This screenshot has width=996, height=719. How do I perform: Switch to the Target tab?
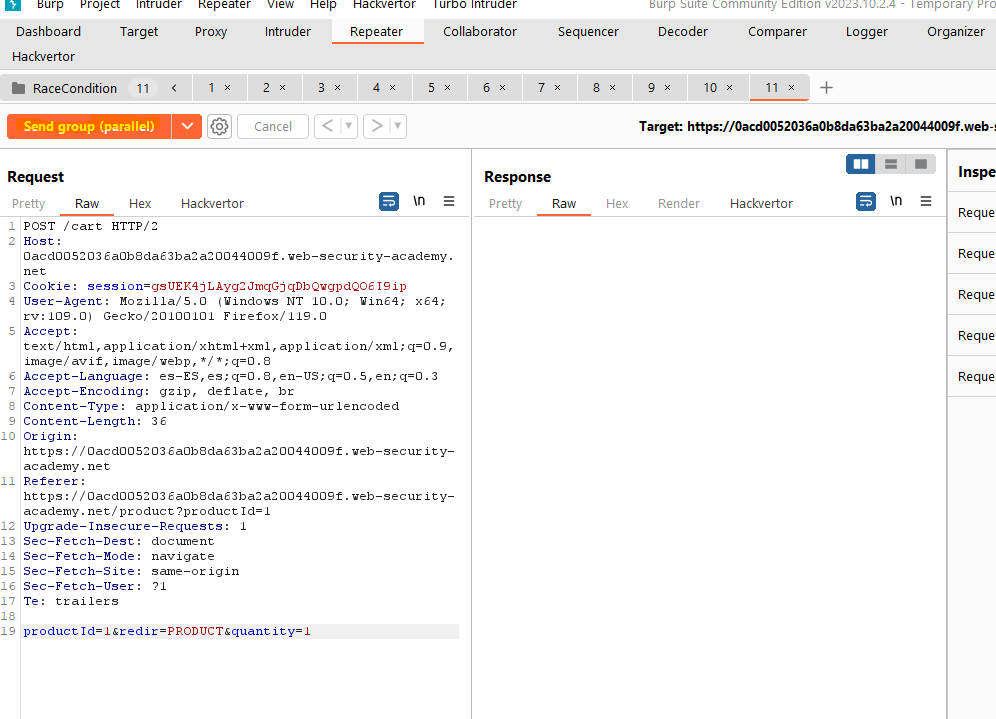138,32
